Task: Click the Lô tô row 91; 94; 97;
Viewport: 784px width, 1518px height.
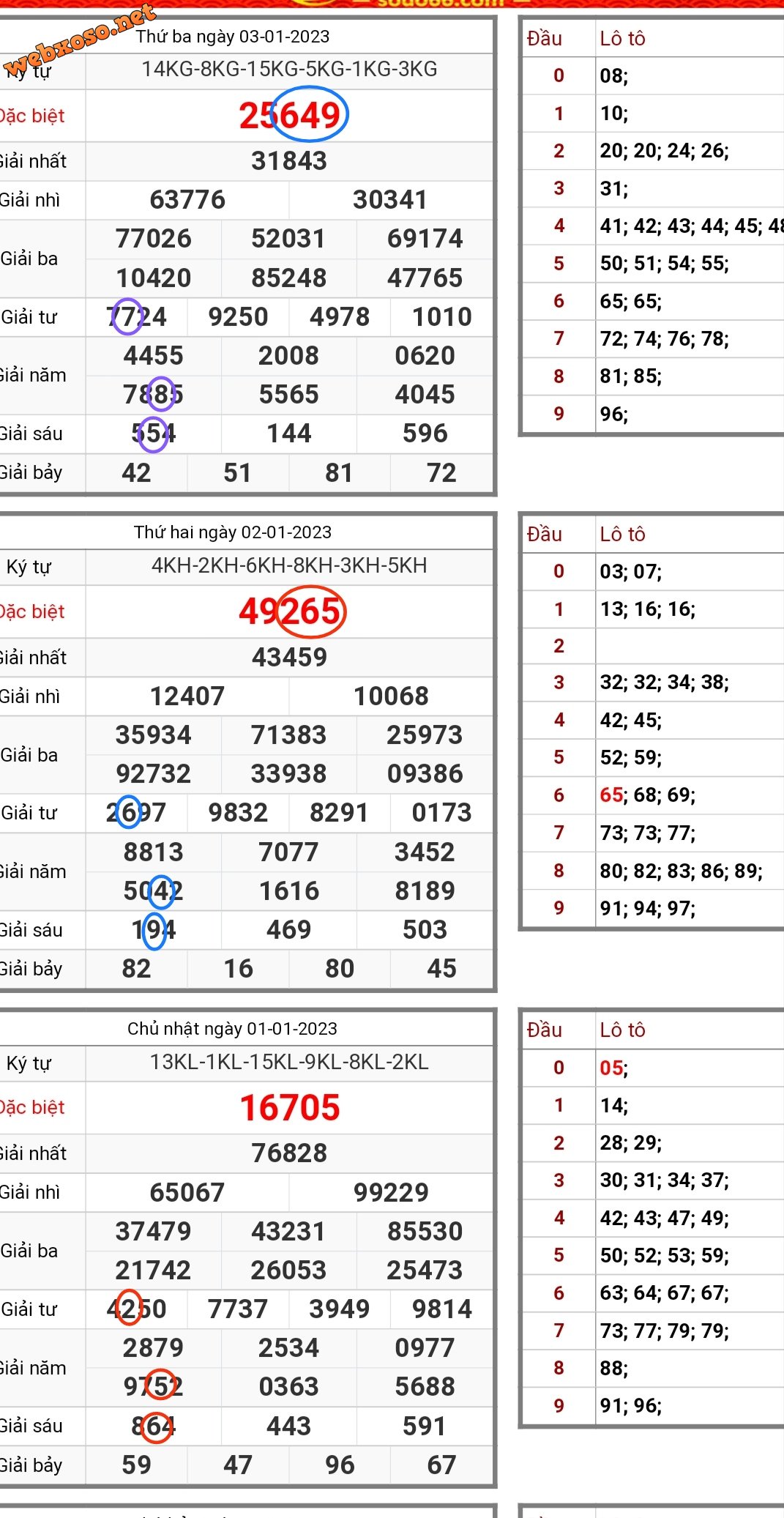Action: (648, 909)
